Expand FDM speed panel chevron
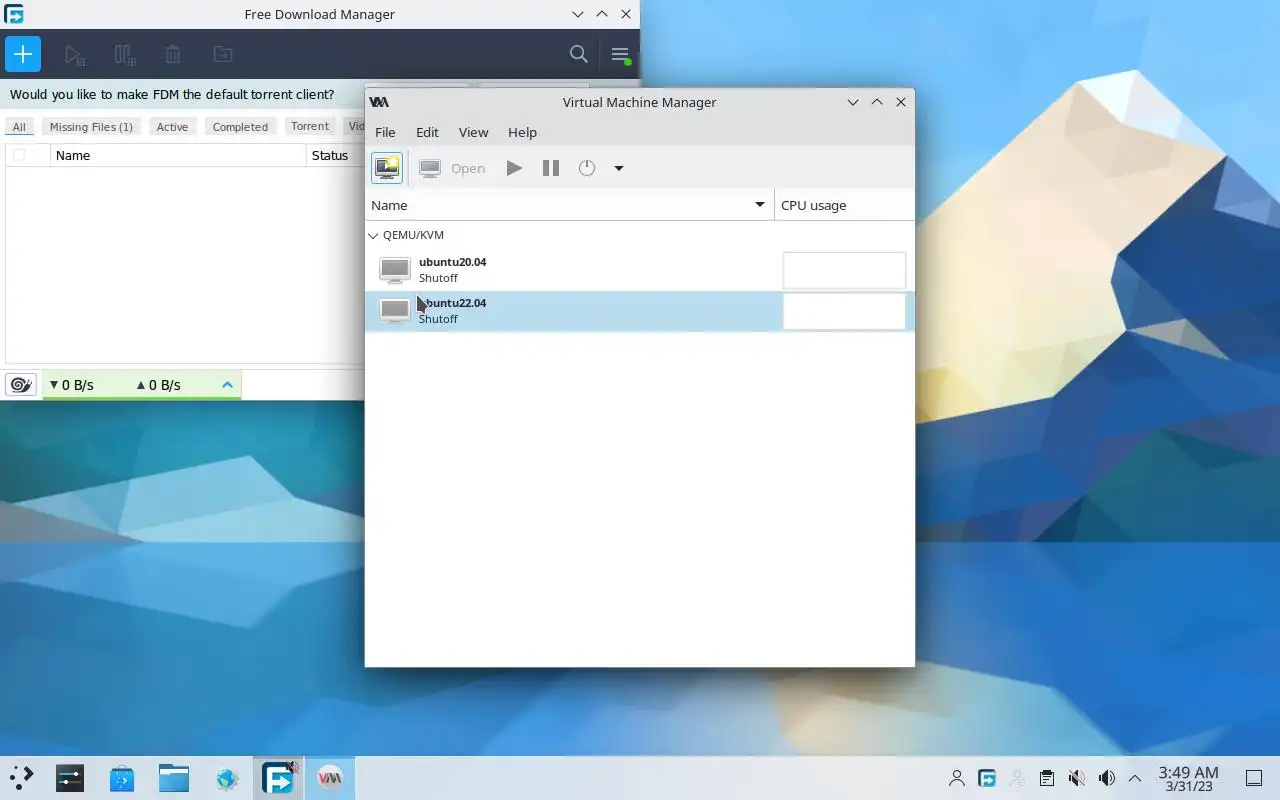 coord(227,385)
